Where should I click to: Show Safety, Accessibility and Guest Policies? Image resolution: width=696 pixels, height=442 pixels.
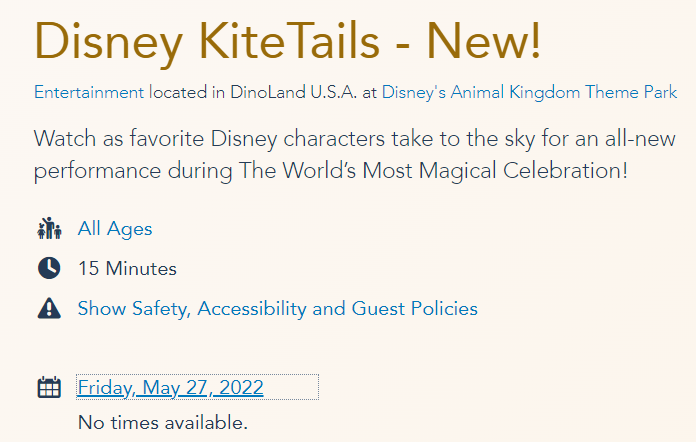(277, 309)
